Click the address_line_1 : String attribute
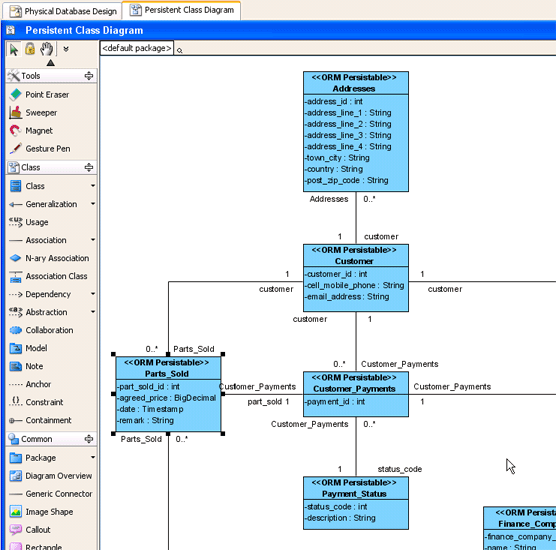Screen dimensions: 556x550 pos(349,113)
